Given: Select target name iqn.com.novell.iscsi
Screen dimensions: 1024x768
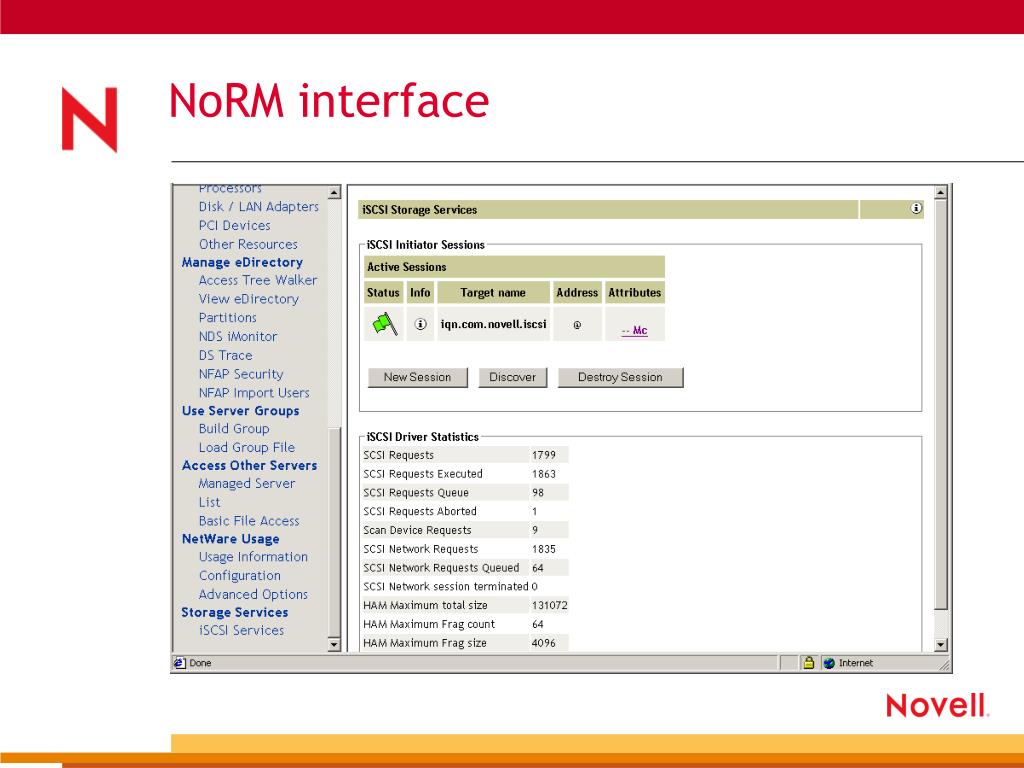Looking at the screenshot, I should (x=494, y=324).
